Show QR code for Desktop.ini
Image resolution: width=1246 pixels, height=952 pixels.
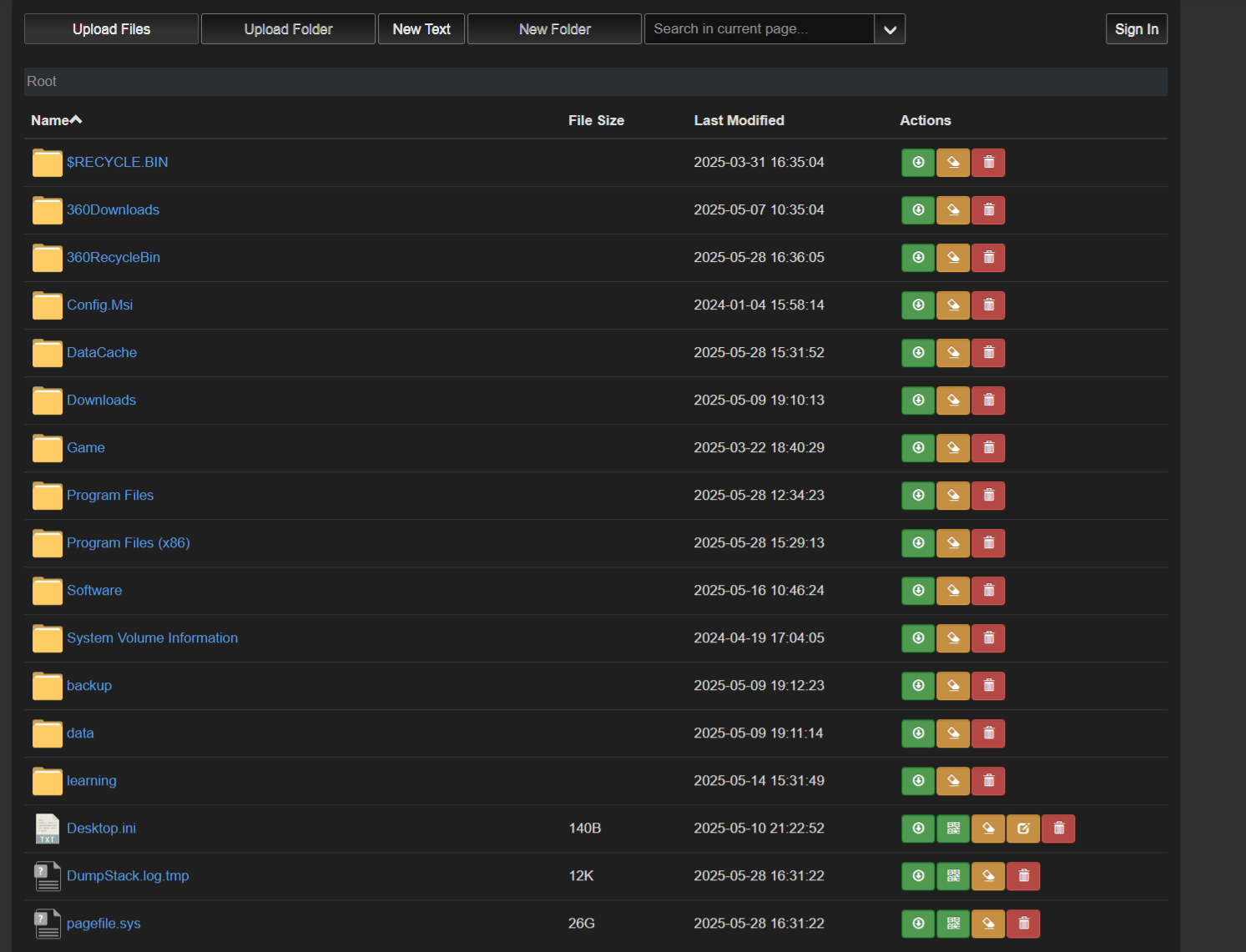(953, 829)
